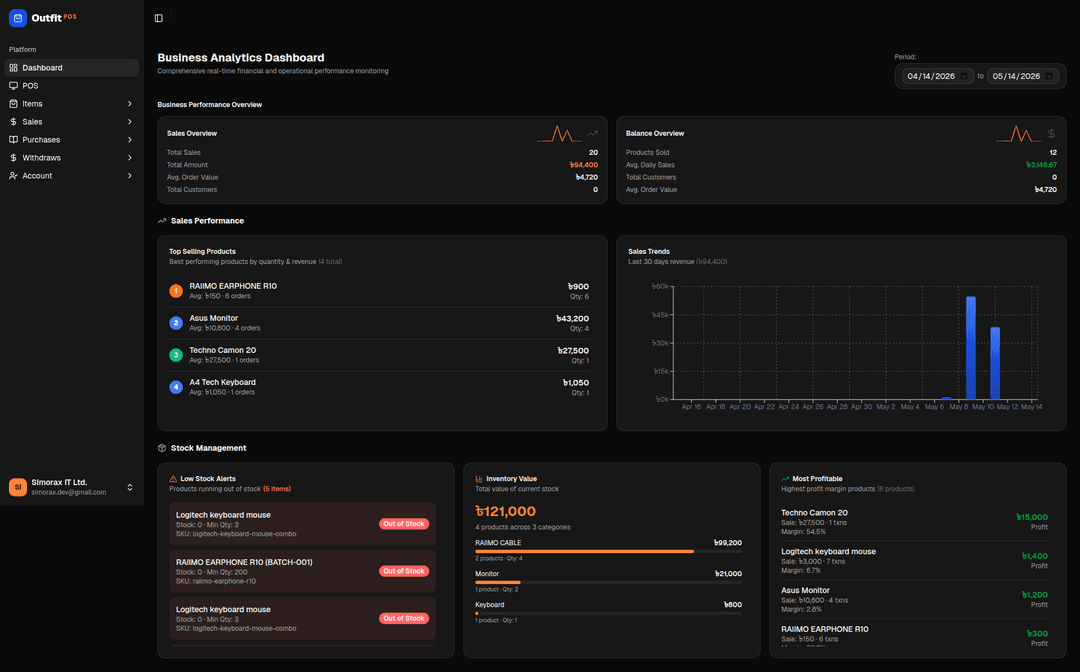The height and width of the screenshot is (672, 1080).
Task: Click the ৳15,000 profit value
Action: pos(1032,517)
